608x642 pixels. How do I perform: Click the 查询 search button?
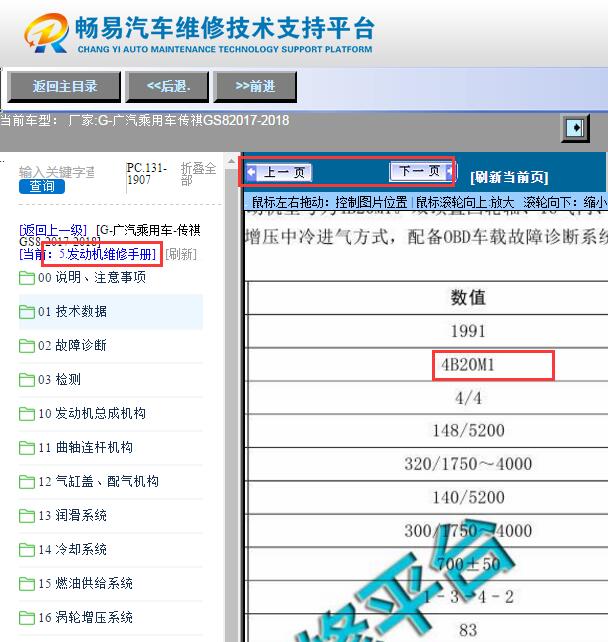[x=42, y=186]
